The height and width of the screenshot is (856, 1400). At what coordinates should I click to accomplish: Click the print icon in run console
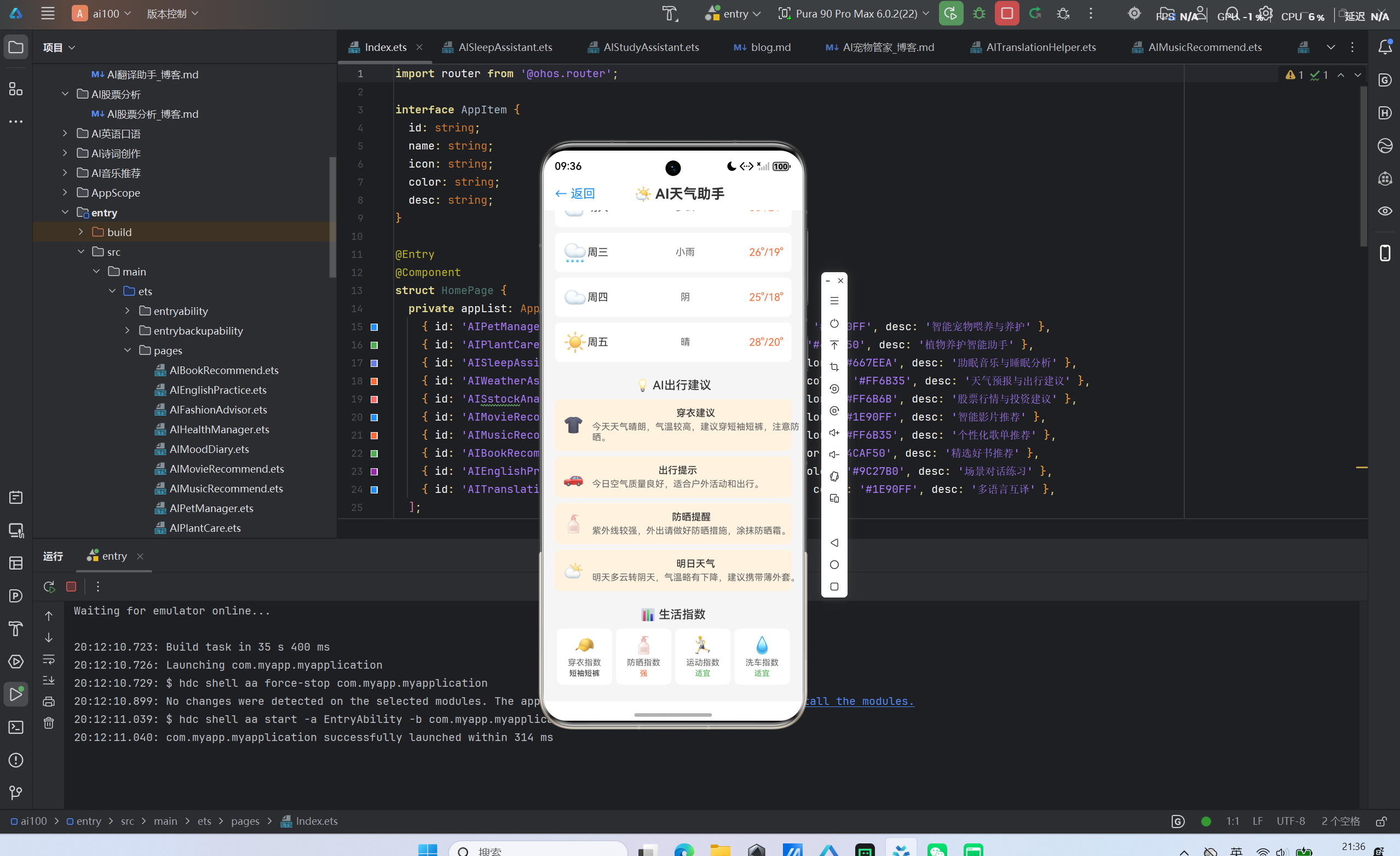[x=49, y=702]
